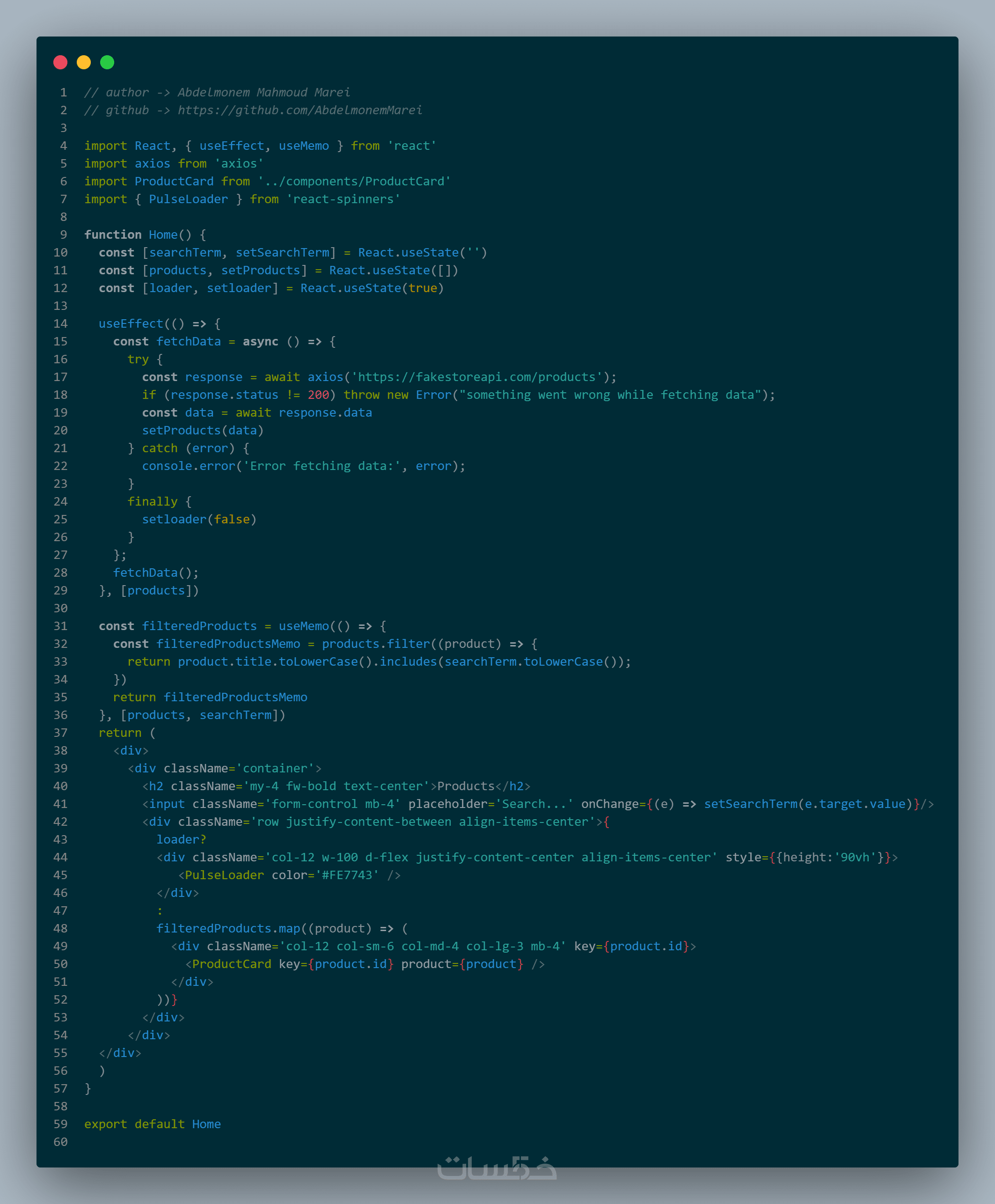Image resolution: width=995 pixels, height=1204 pixels.
Task: Click the GitHub URL in line 2
Action: (x=300, y=110)
